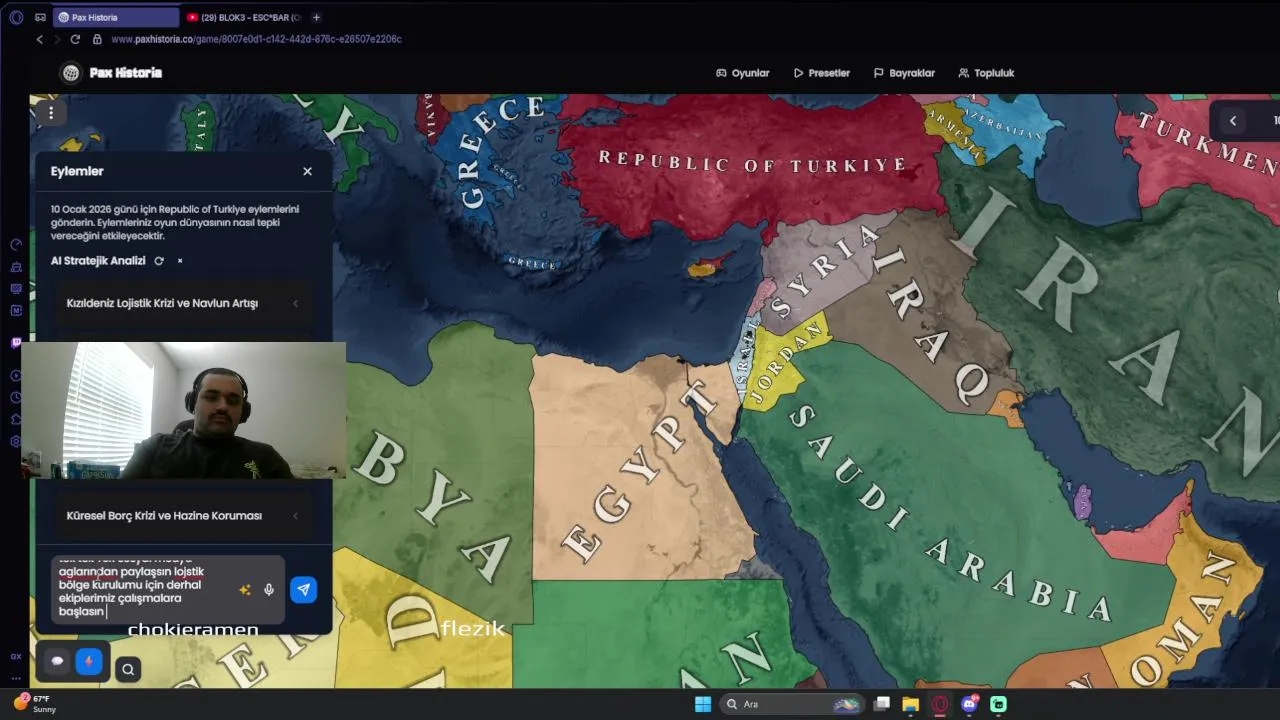
Task: Click the GX label in sidebar
Action: point(16,657)
